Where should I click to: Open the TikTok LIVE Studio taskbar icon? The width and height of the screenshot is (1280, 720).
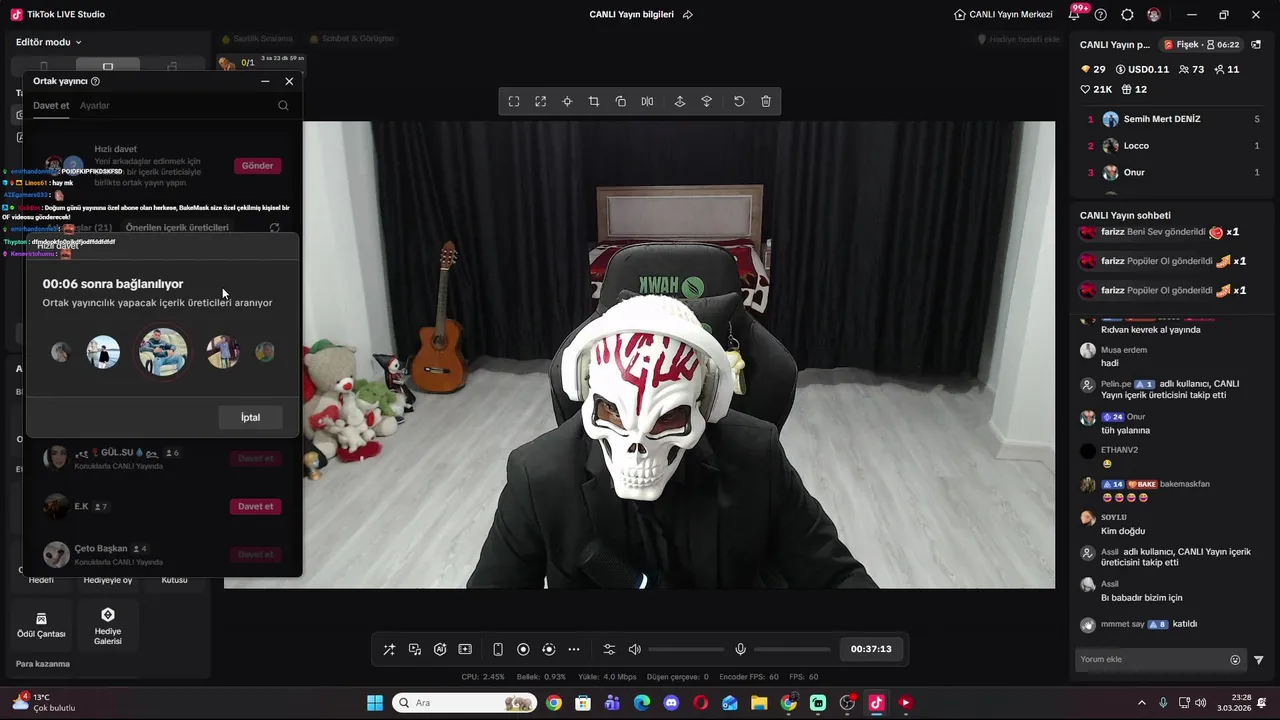[x=876, y=703]
